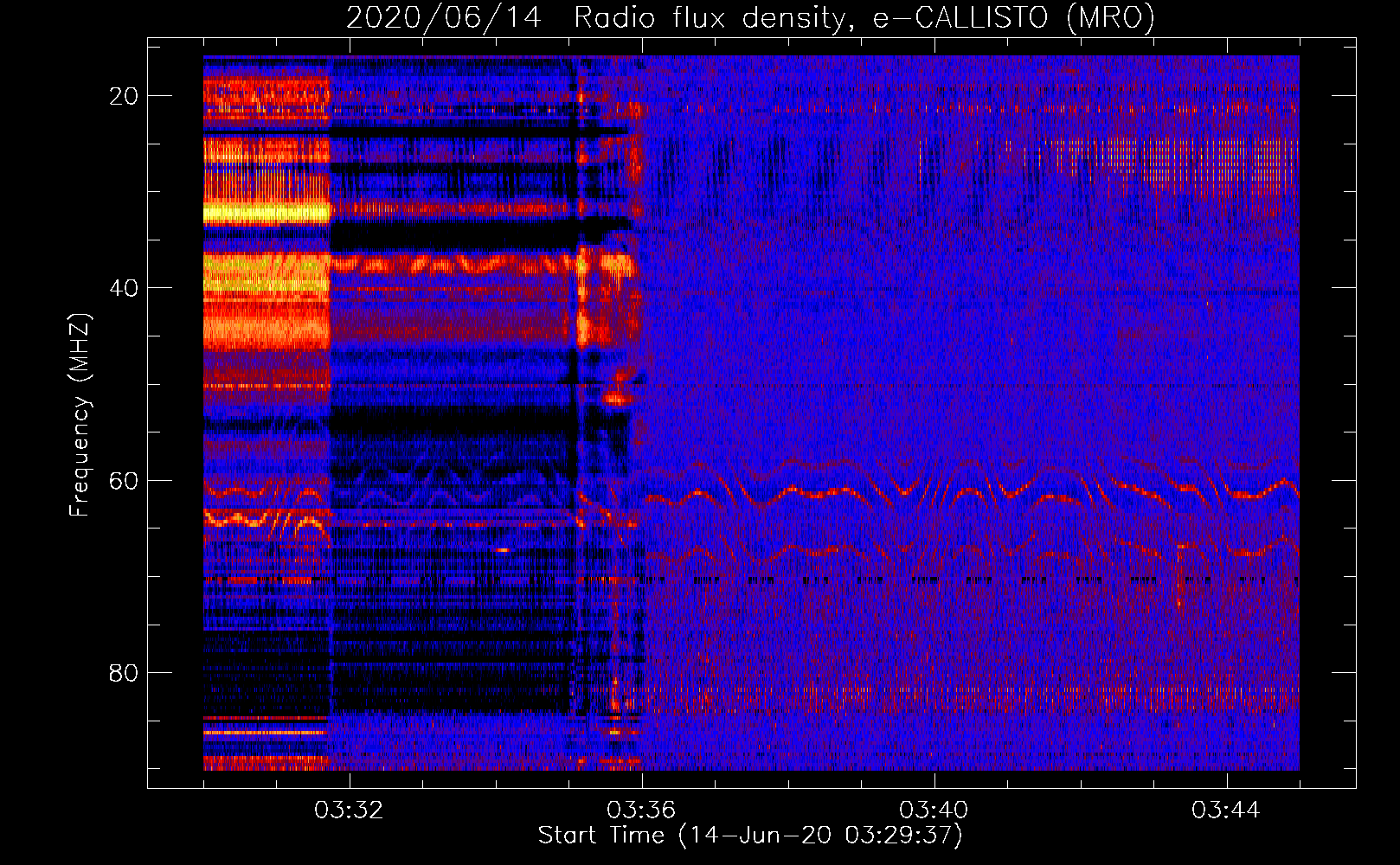The width and height of the screenshot is (1400, 865).
Task: Click the 03:40 time tick label
Action: point(934,811)
